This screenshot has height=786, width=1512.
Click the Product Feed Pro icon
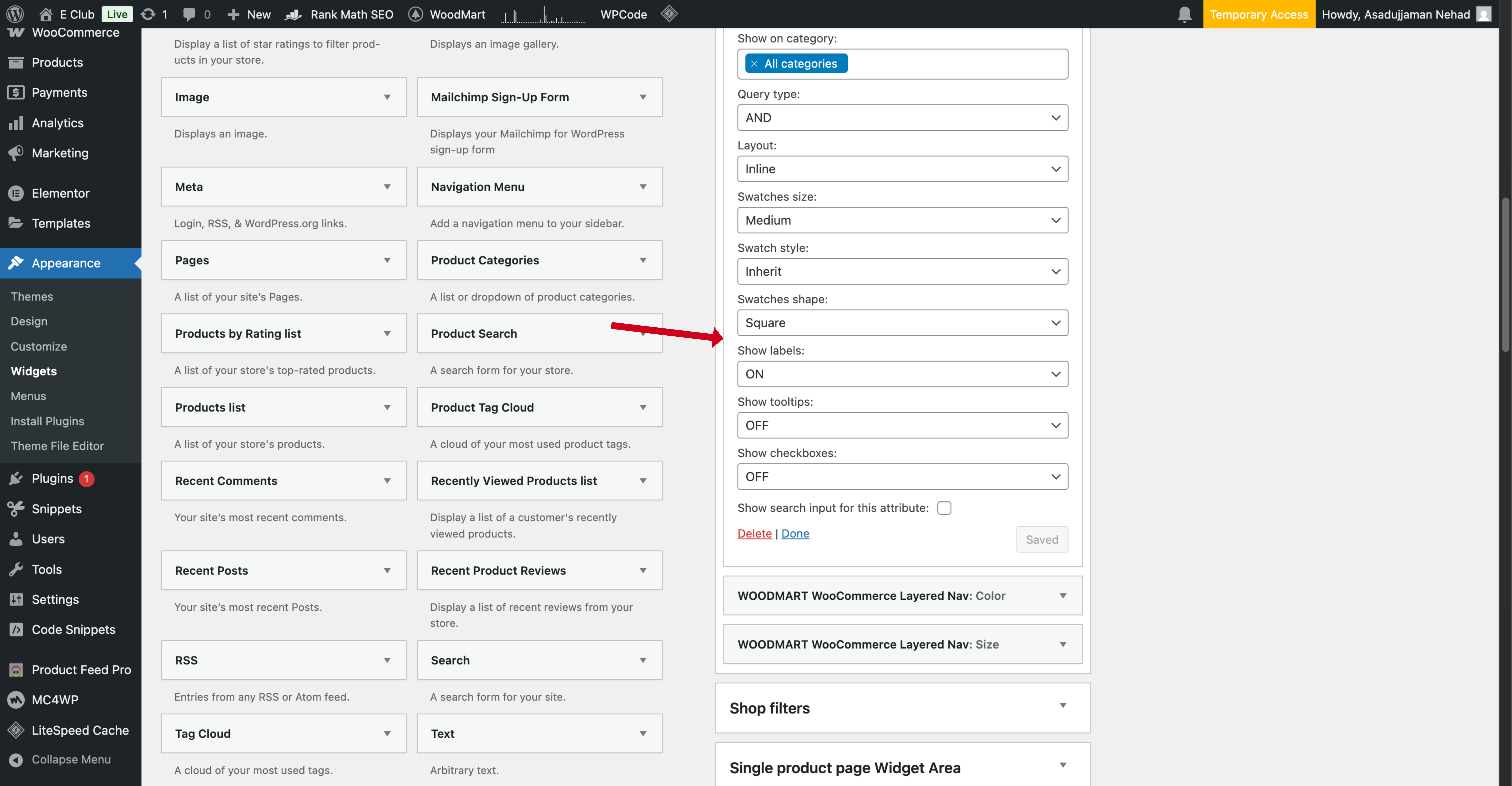[x=16, y=670]
